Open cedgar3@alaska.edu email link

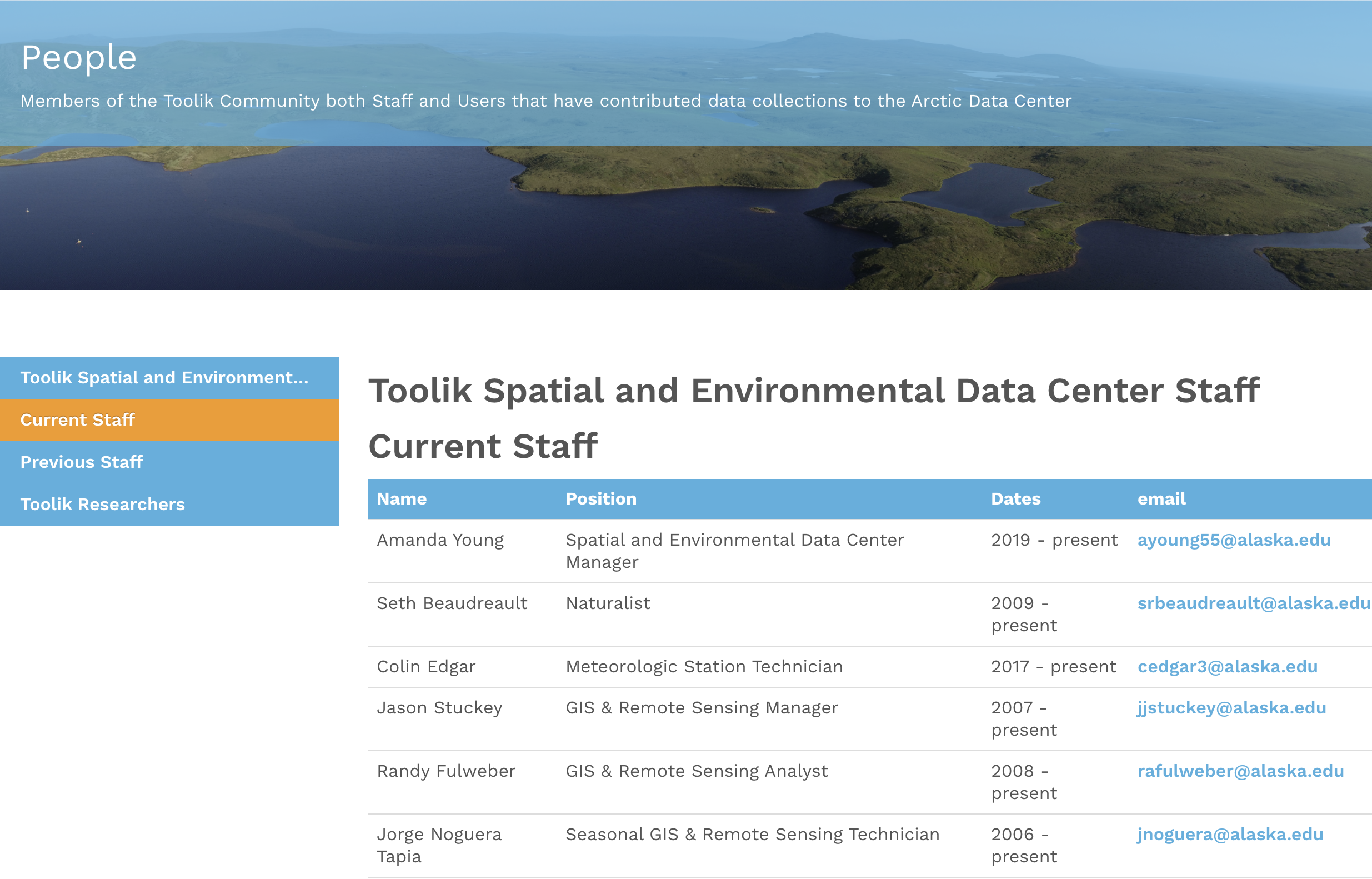(x=1227, y=667)
